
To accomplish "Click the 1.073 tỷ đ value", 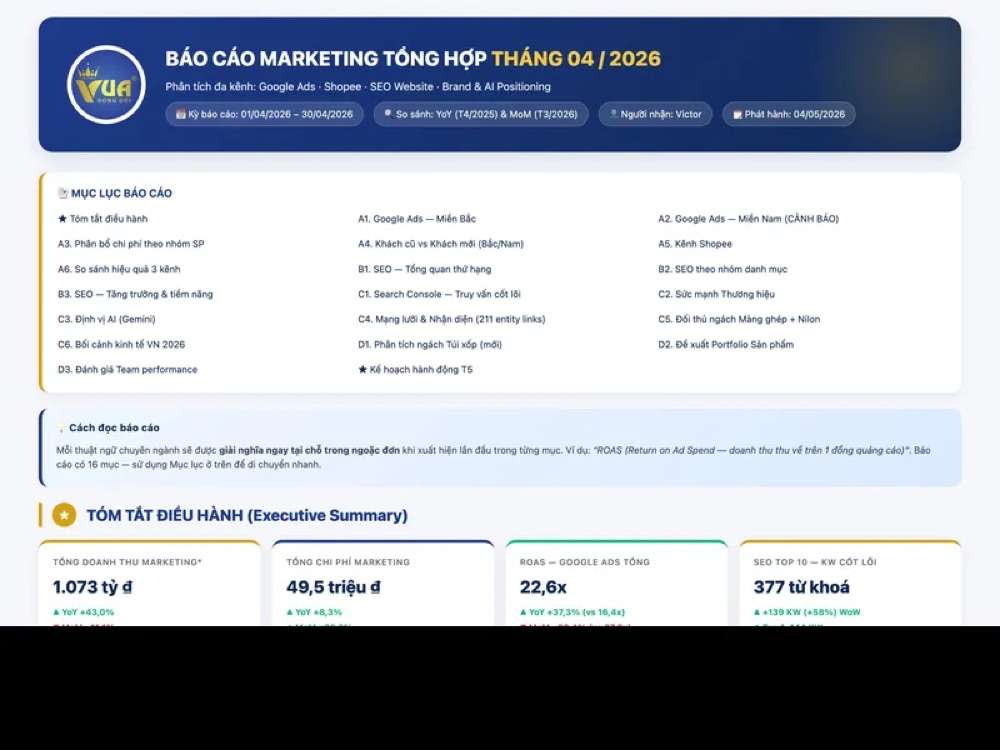I will click(x=92, y=587).
